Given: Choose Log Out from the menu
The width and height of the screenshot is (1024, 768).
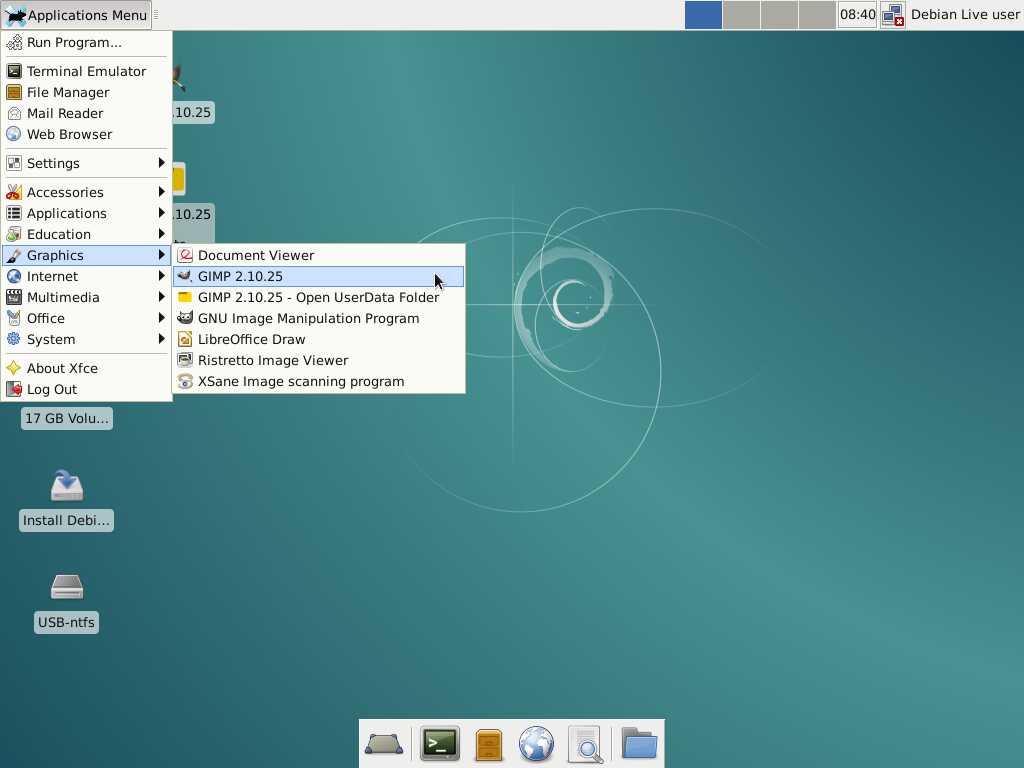Looking at the screenshot, I should (x=52, y=389).
